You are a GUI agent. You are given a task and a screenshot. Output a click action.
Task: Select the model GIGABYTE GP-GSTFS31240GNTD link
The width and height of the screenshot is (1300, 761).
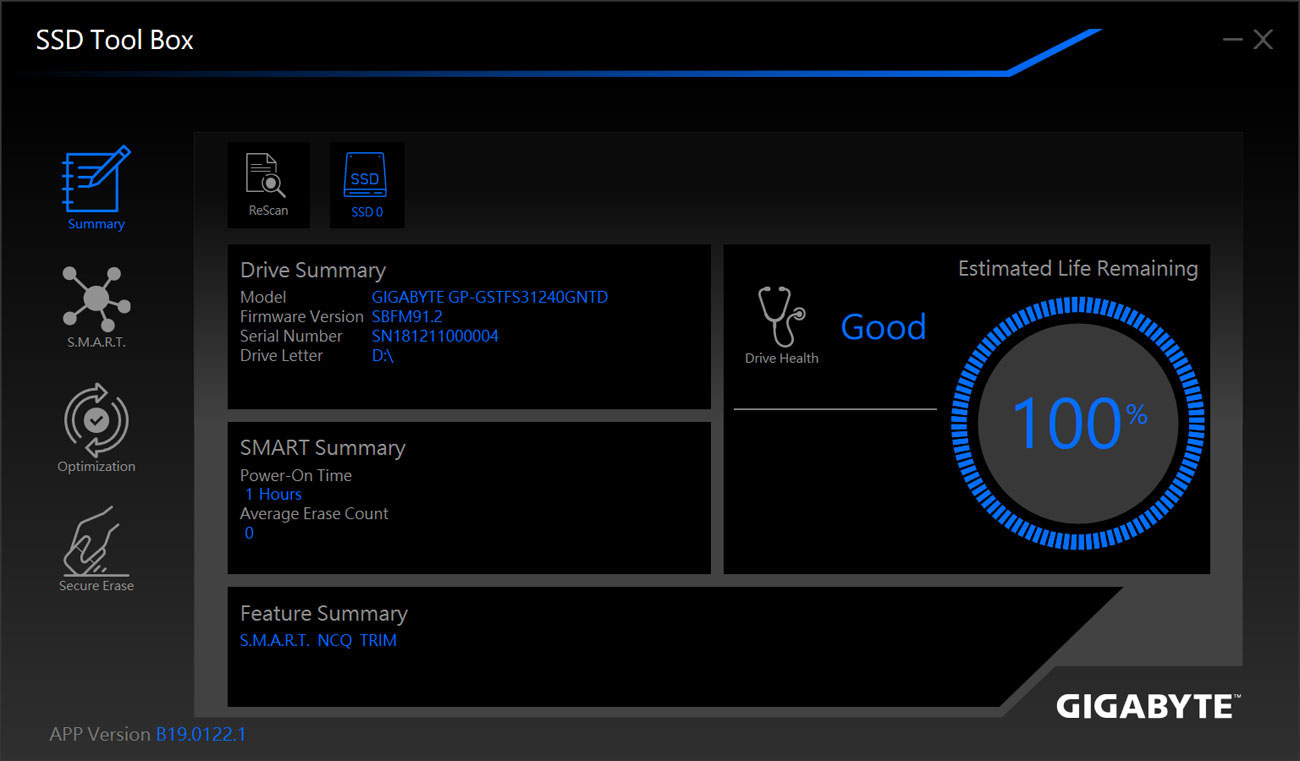489,296
